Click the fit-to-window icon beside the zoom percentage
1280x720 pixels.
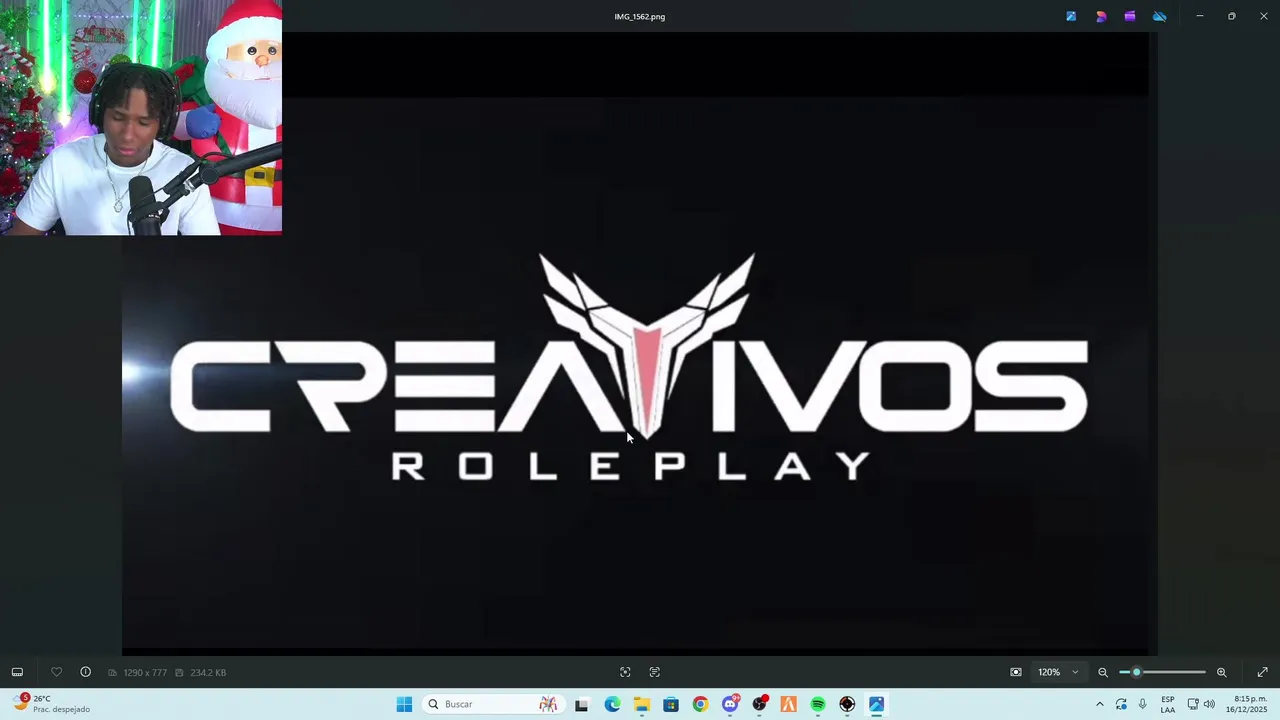pyautogui.click(x=1016, y=672)
